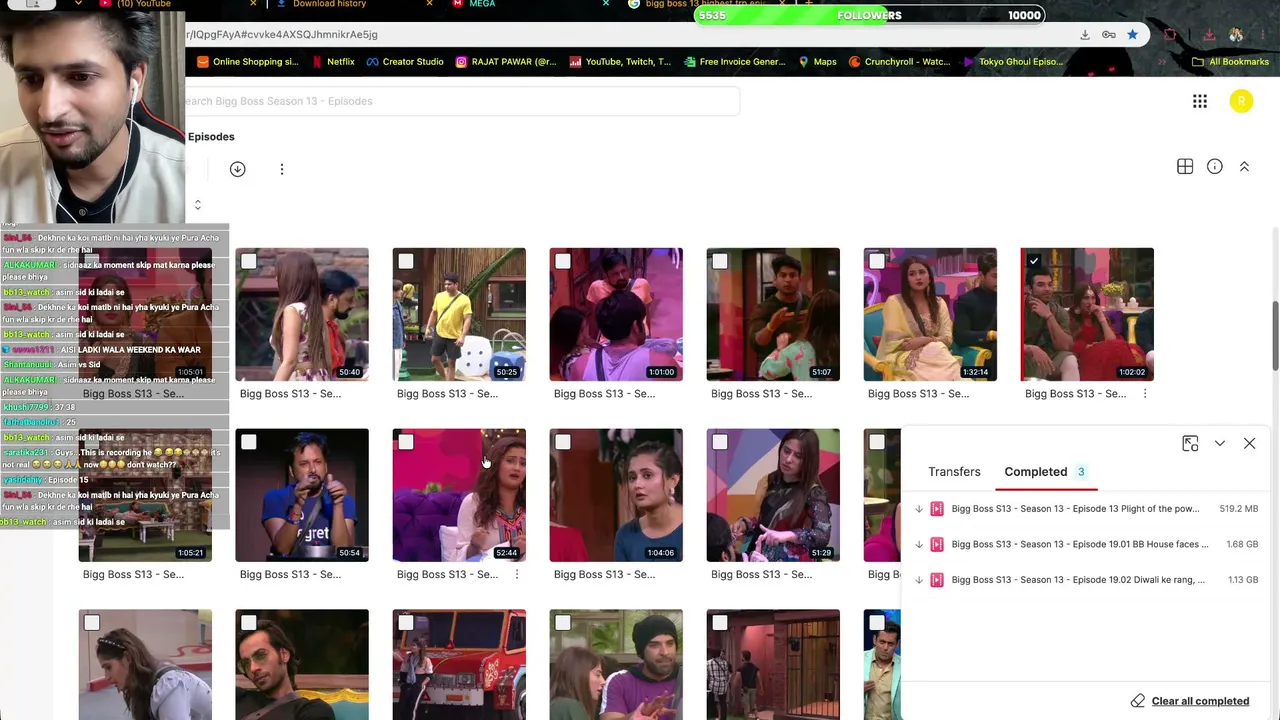Switch the folder view layout with the grid icon
Screen dimensions: 1280x720
coord(1185,167)
